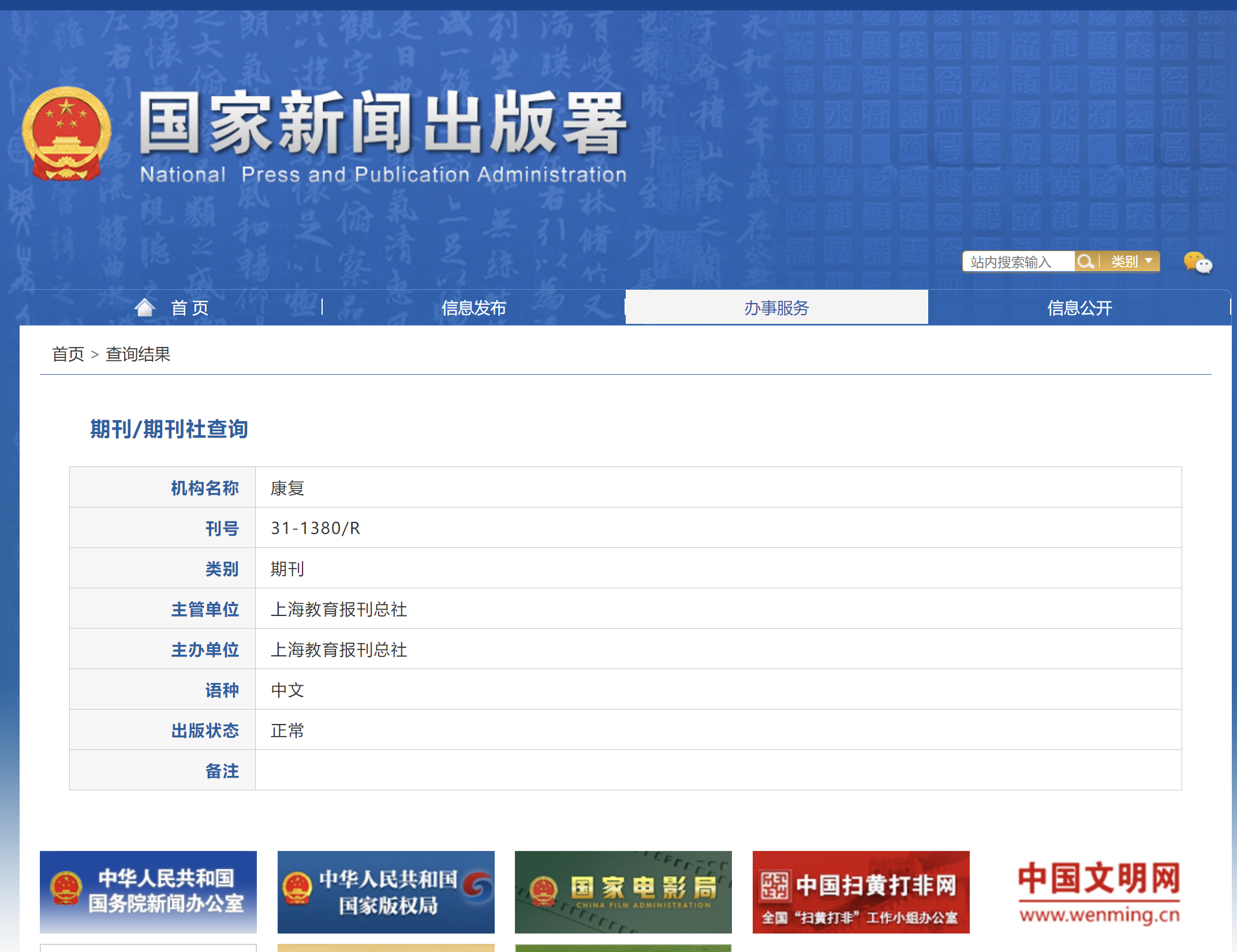Click the 语种 row label
This screenshot has height=952, width=1237.
point(222,690)
